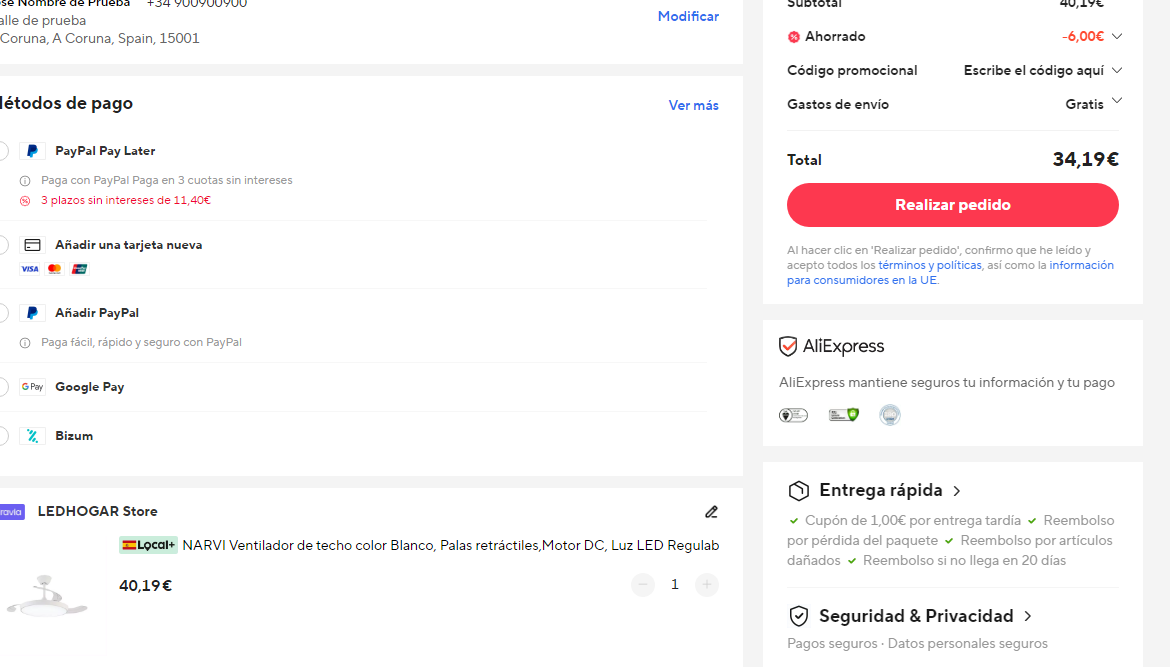The height and width of the screenshot is (667, 1170).
Task: Click the Miravia store badge
Action: click(x=12, y=512)
